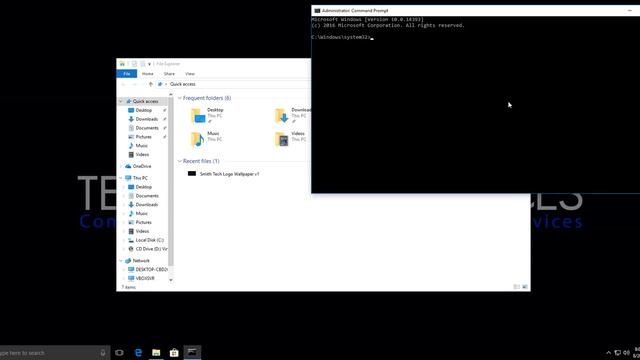Open the File tab in File Explorer
640x360 pixels.
click(127, 74)
